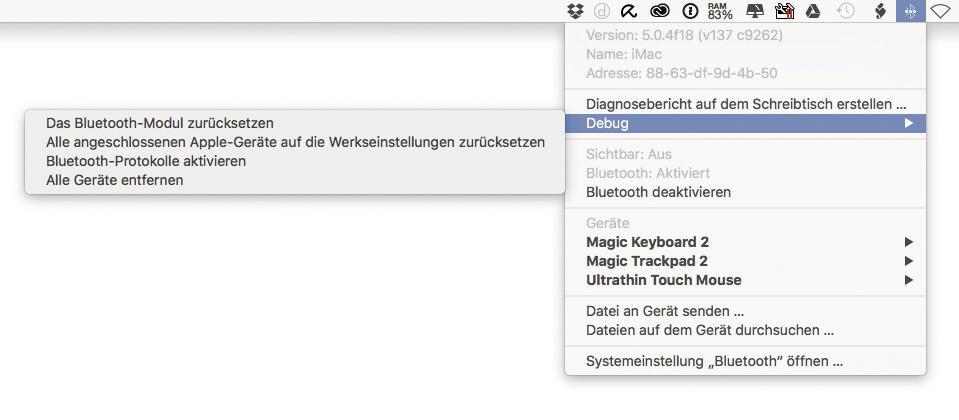Open the Ultrathin Touch Mouse device entry
This screenshot has height=420, width=959.
746,280
